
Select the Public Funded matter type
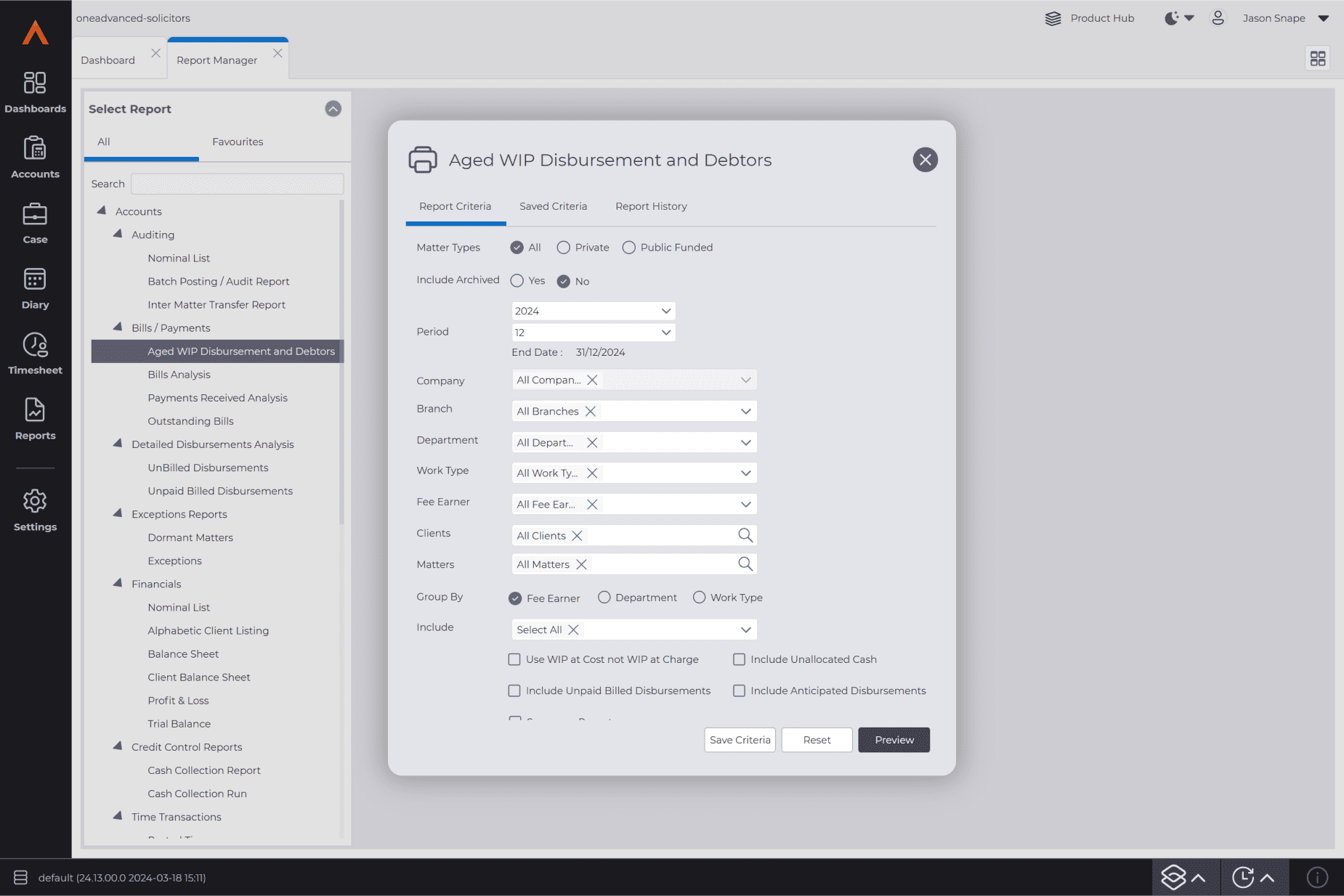tap(629, 248)
